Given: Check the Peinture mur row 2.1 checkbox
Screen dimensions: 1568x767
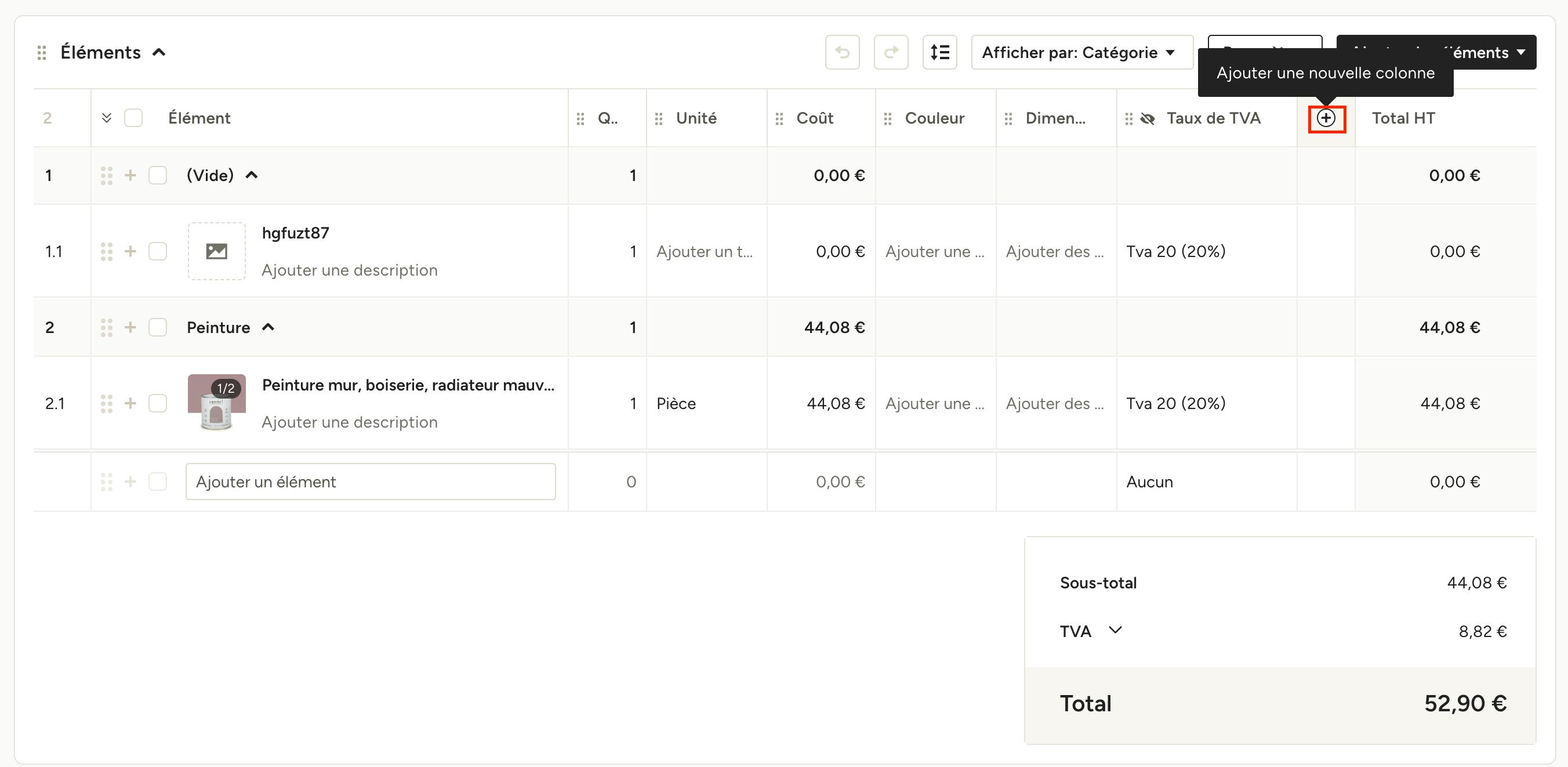Looking at the screenshot, I should [x=158, y=403].
